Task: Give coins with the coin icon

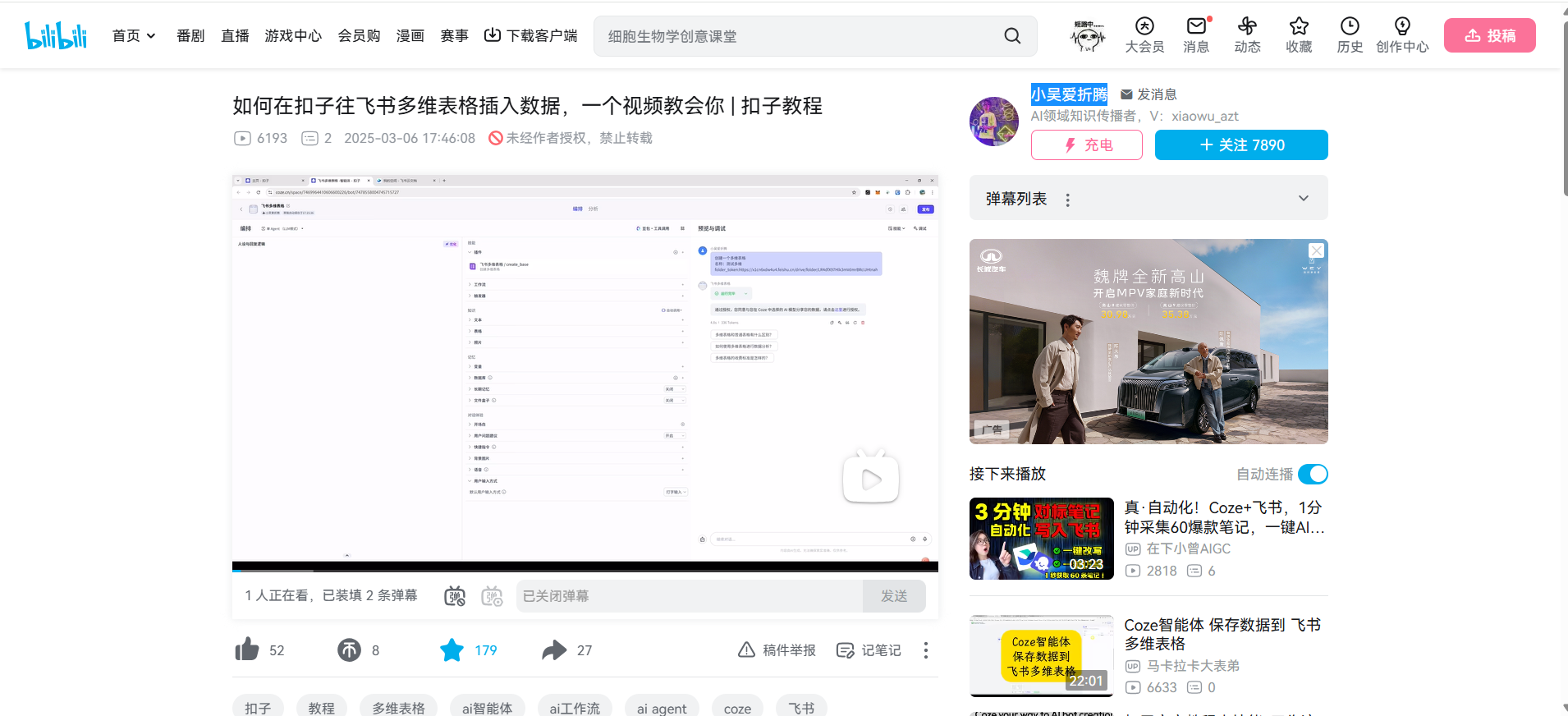Action: click(349, 650)
